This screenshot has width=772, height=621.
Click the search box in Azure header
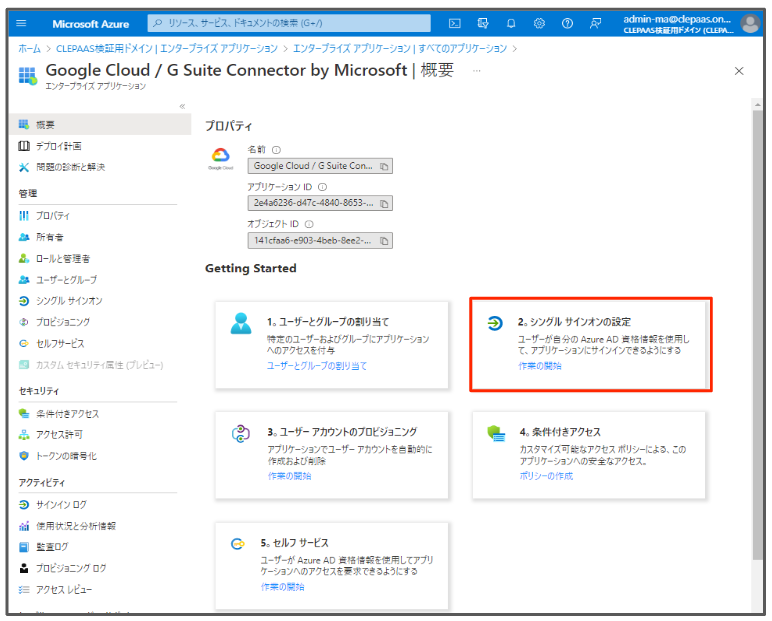point(290,23)
